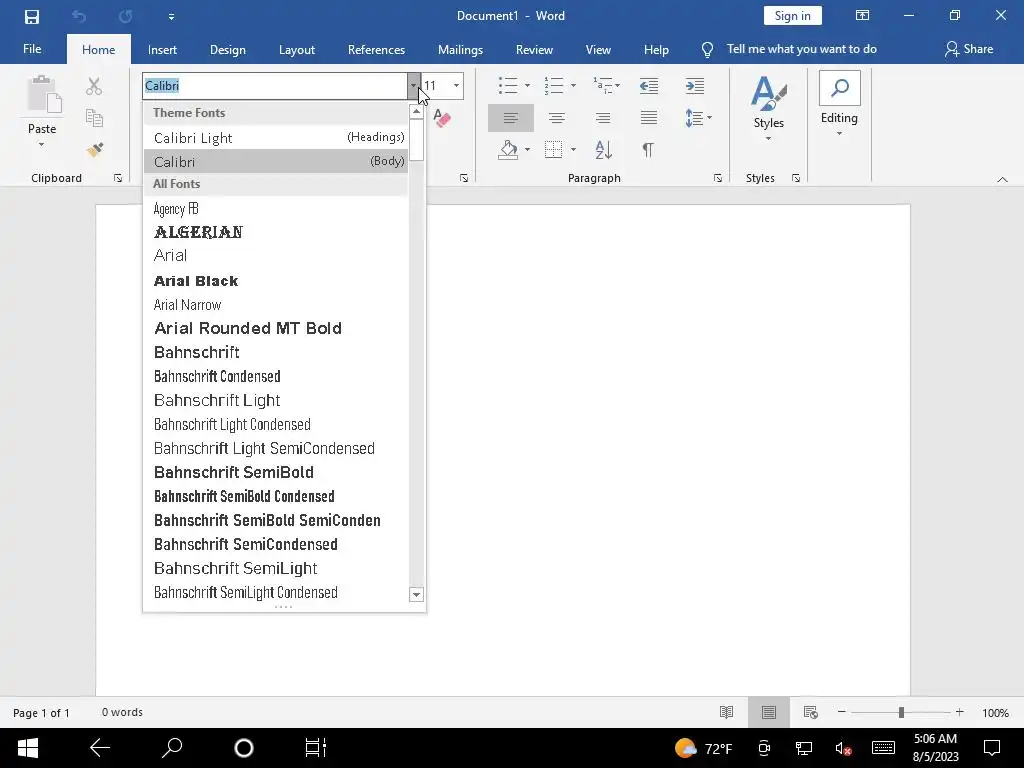The width and height of the screenshot is (1024, 768).
Task: Click the Shading paint bucket icon
Action: [508, 150]
